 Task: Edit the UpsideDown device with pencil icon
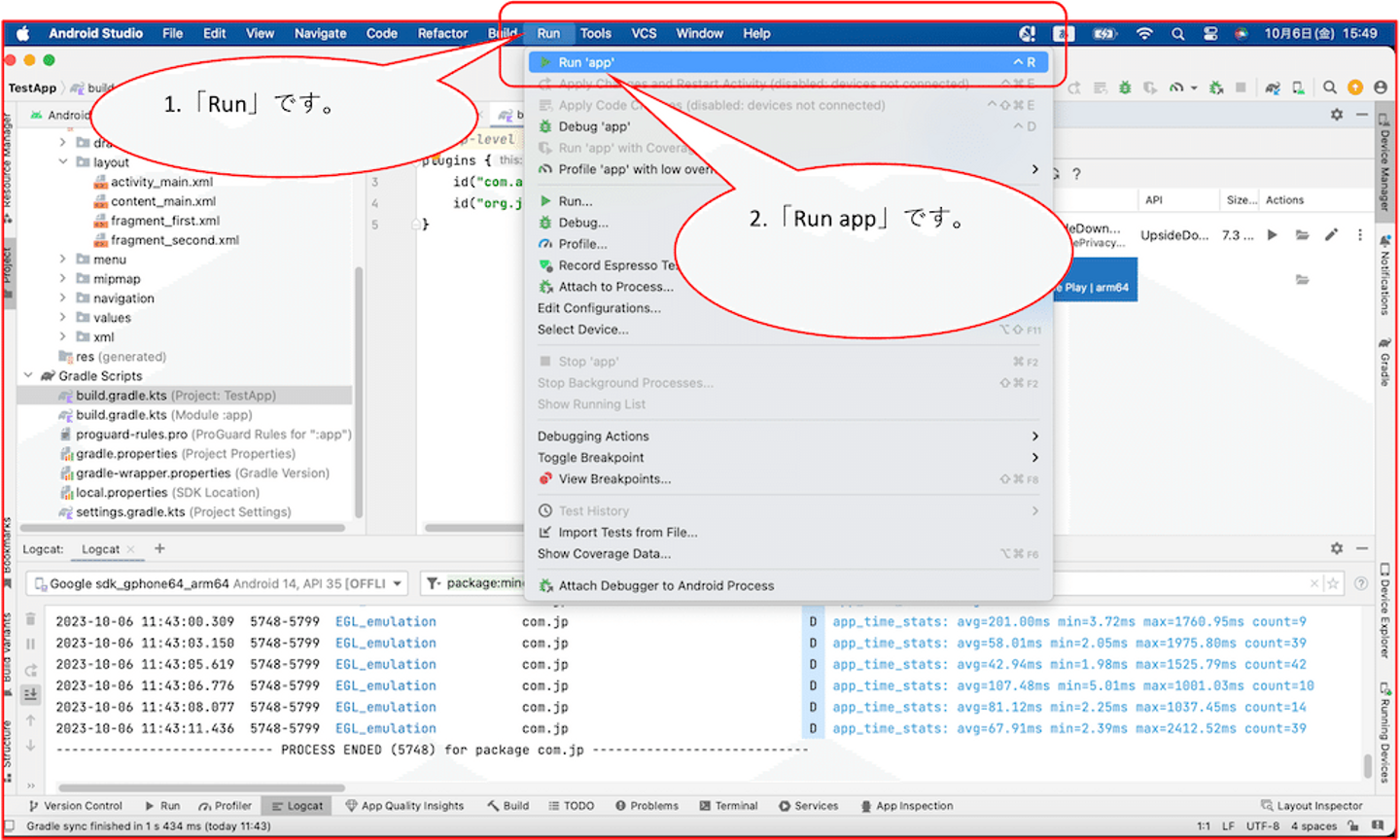[x=1331, y=235]
